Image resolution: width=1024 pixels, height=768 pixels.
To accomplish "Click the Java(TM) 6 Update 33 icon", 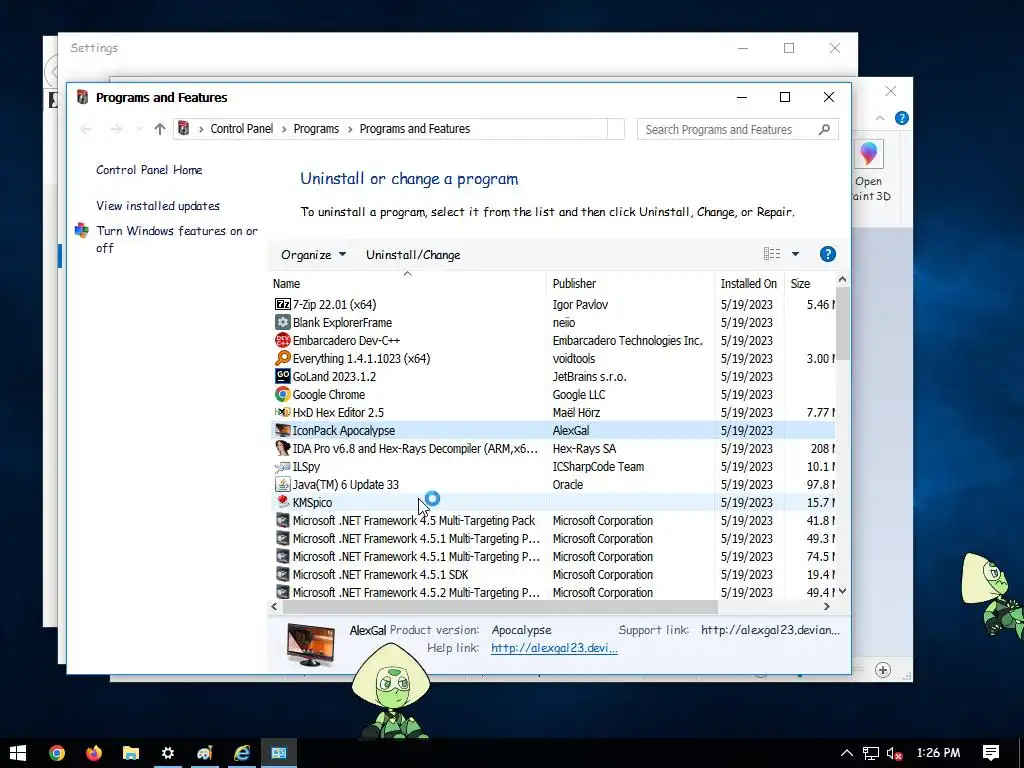I will click(282, 485).
